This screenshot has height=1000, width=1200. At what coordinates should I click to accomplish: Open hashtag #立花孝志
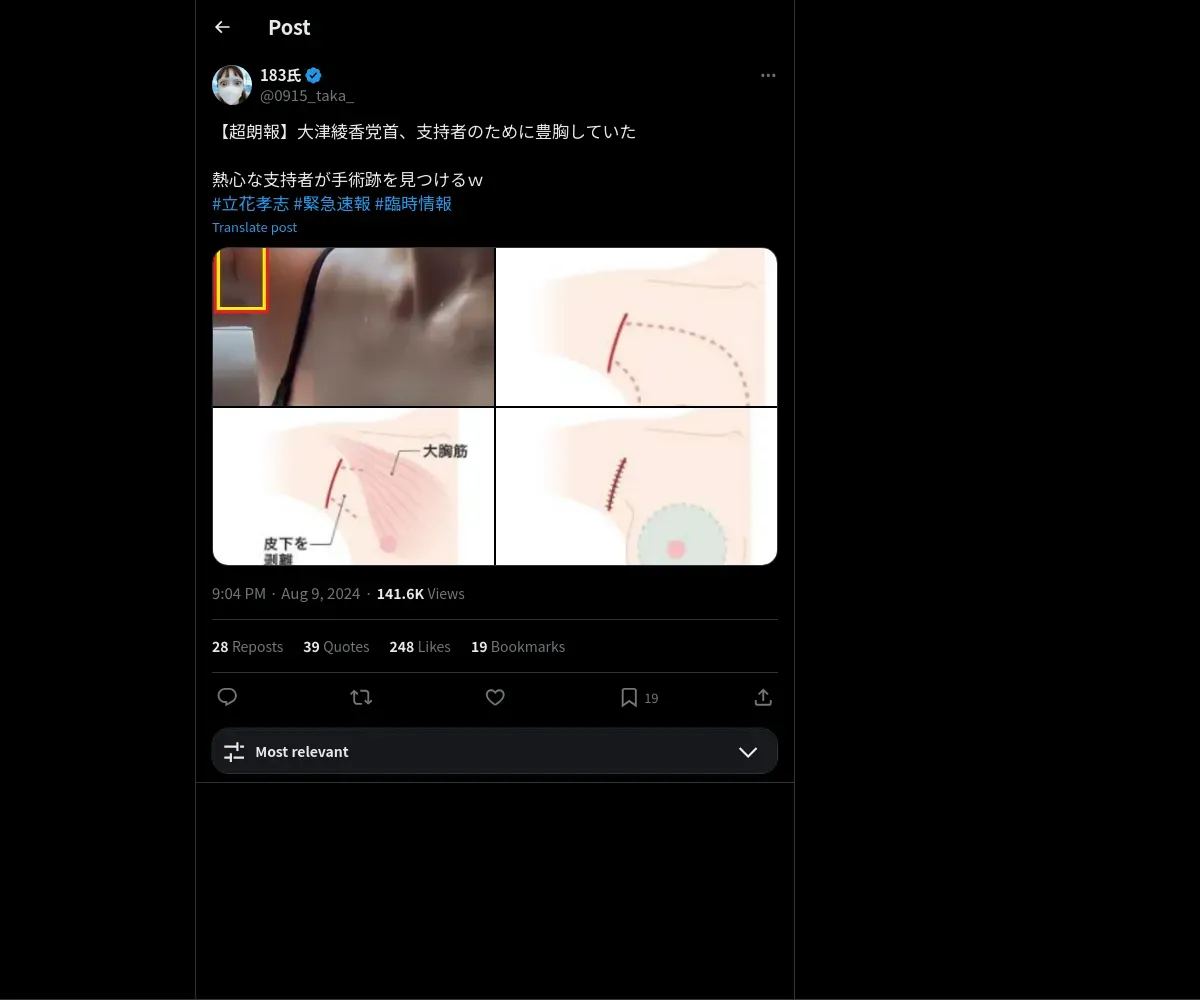pyautogui.click(x=251, y=203)
